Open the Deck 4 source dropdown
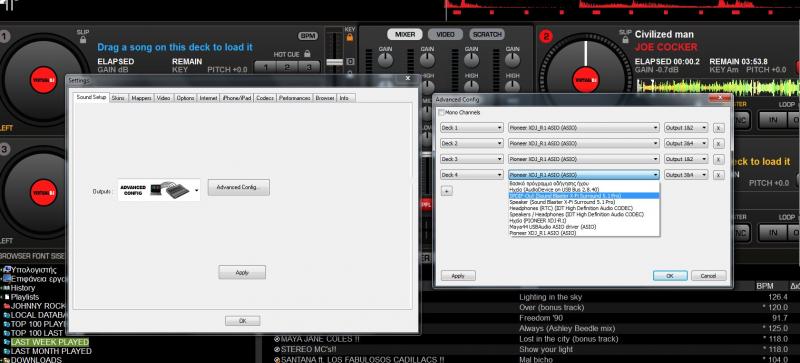Screen dimensions: 800x363 pyautogui.click(x=471, y=175)
